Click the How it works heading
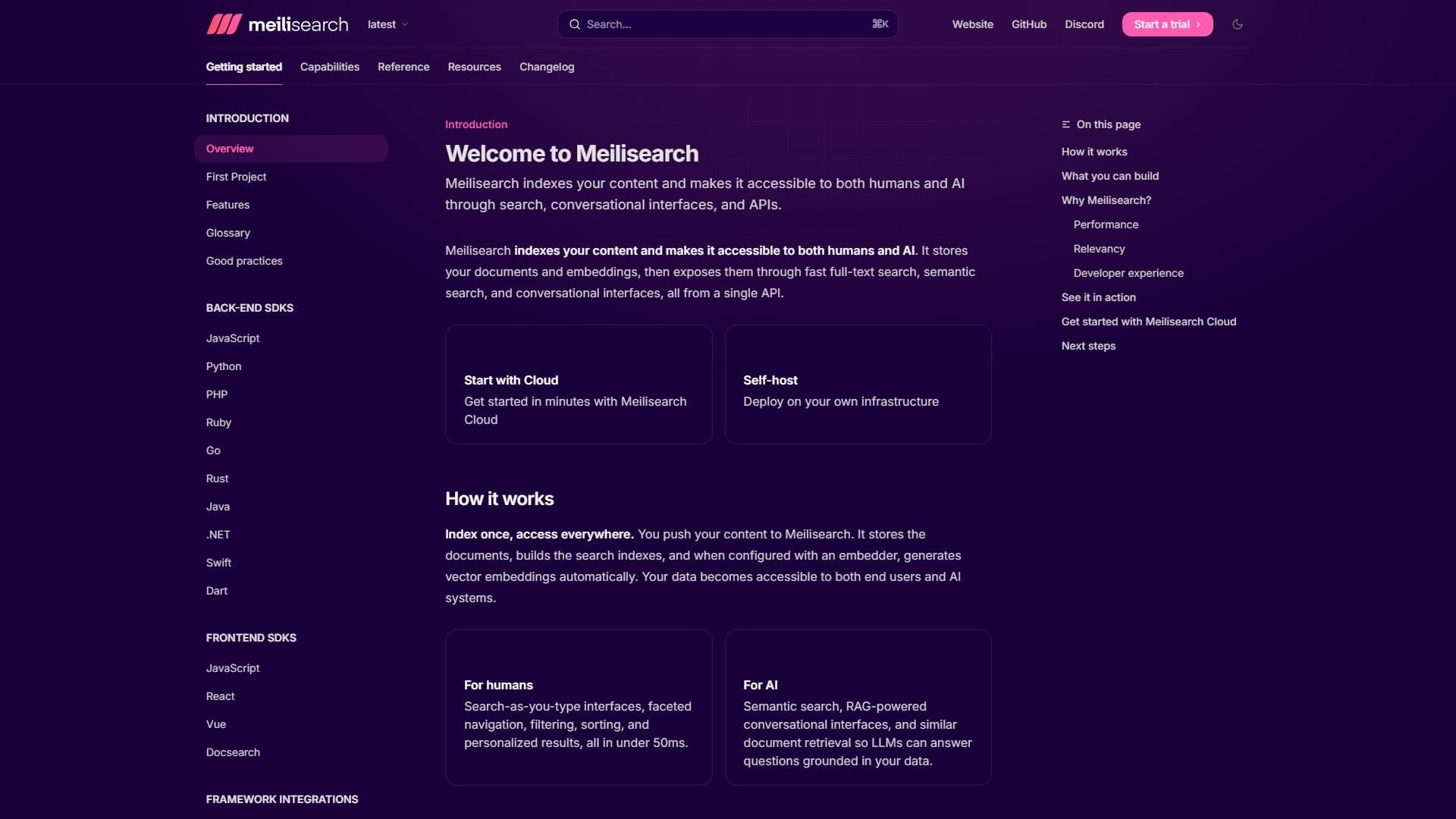This screenshot has height=819, width=1456. click(x=499, y=499)
